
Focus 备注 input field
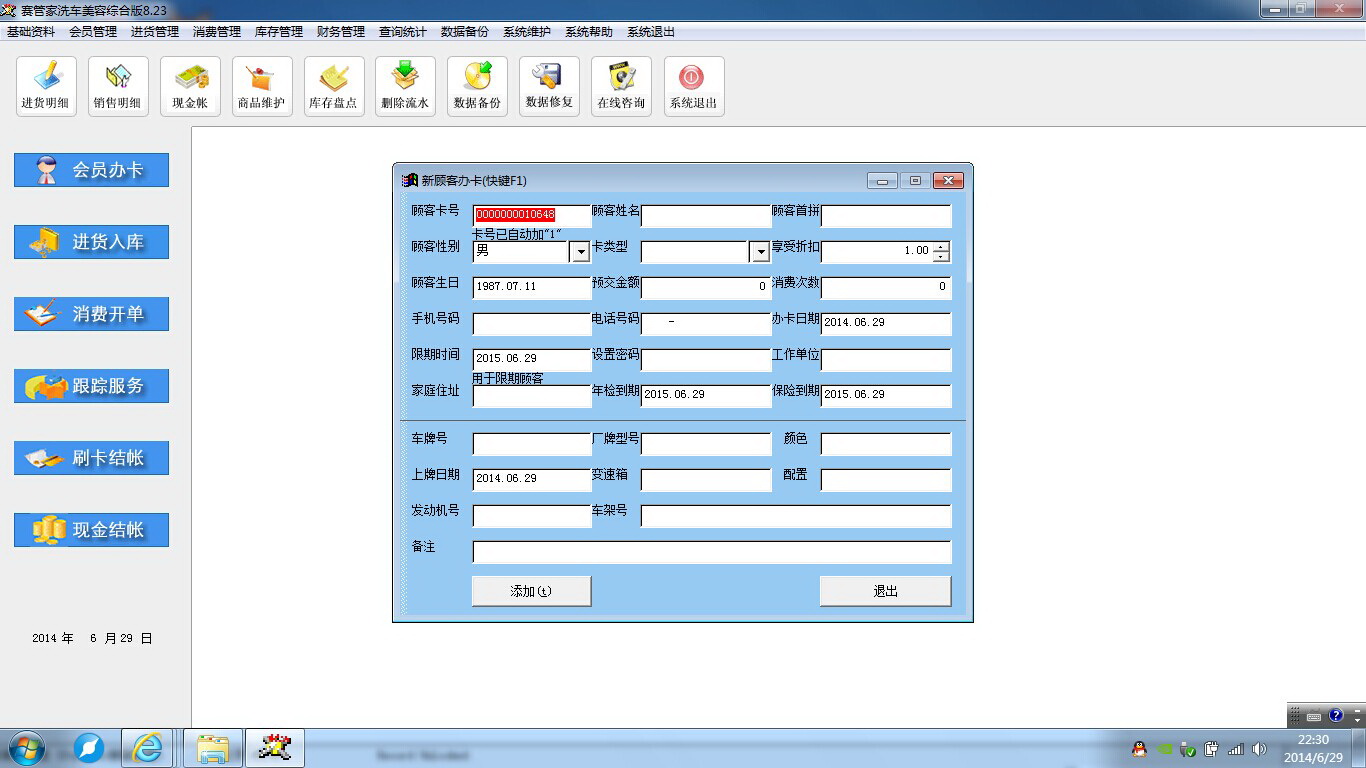click(712, 552)
